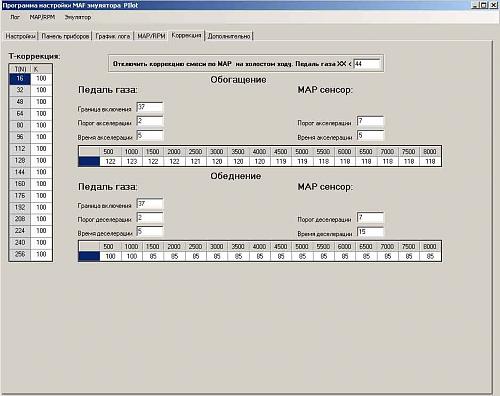
Task: Open the Лог menu
Action: click(15, 17)
